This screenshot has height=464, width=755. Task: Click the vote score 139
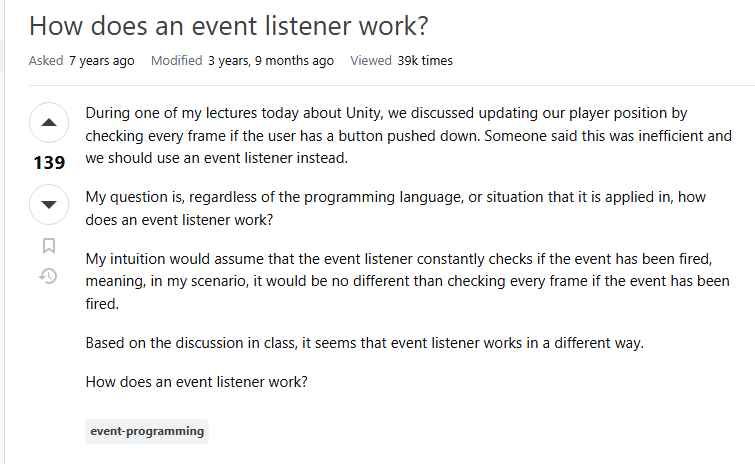coord(49,163)
